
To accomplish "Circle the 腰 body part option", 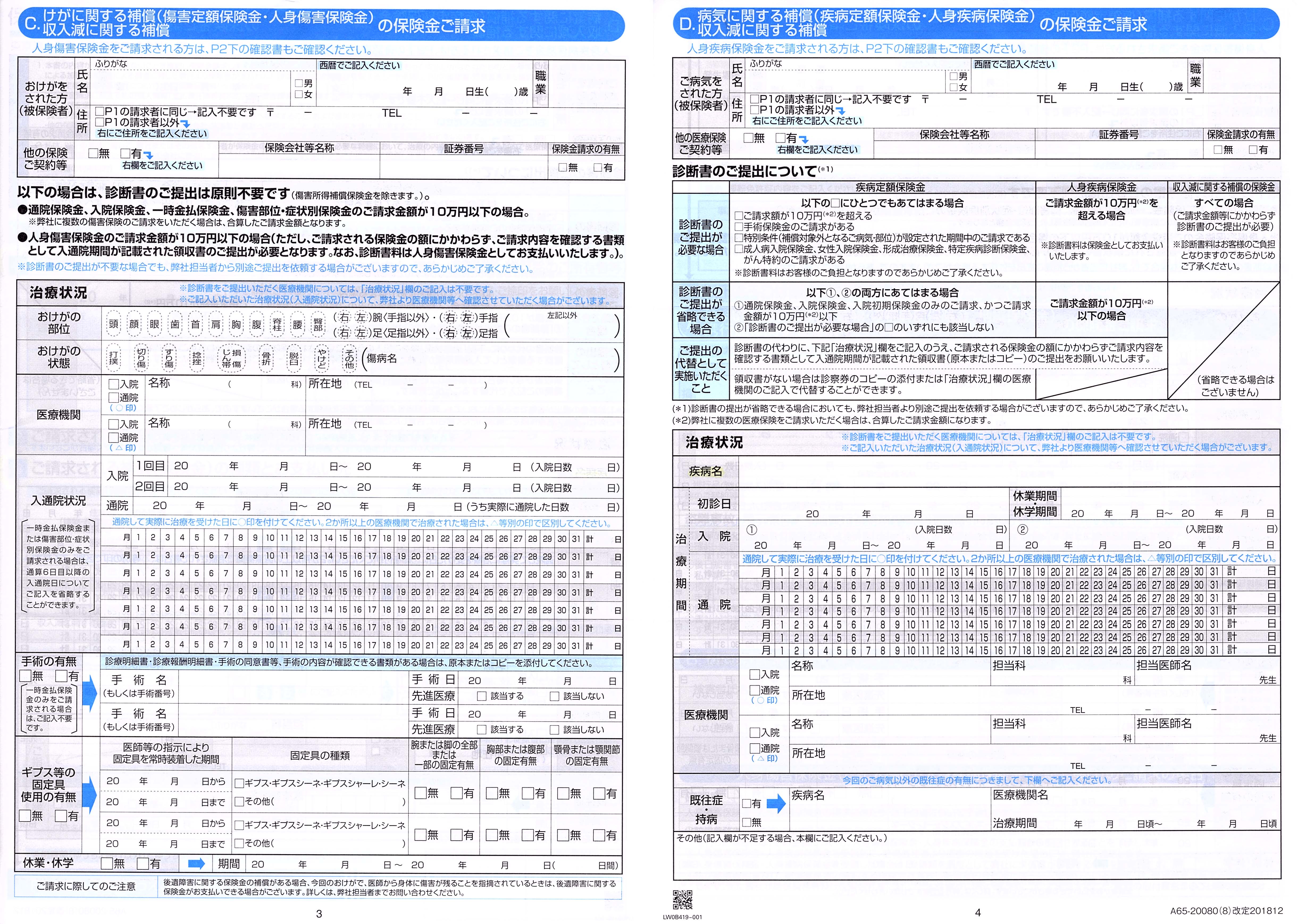I will pos(297,324).
